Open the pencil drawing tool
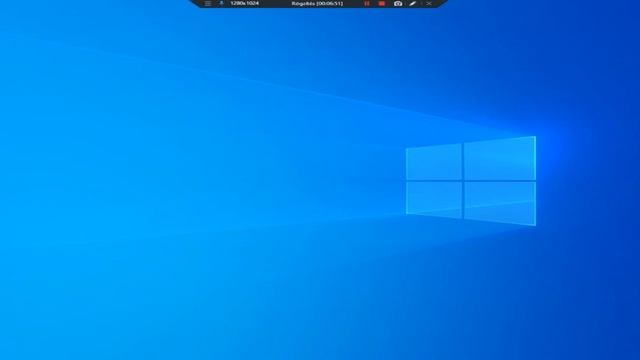 413,3
